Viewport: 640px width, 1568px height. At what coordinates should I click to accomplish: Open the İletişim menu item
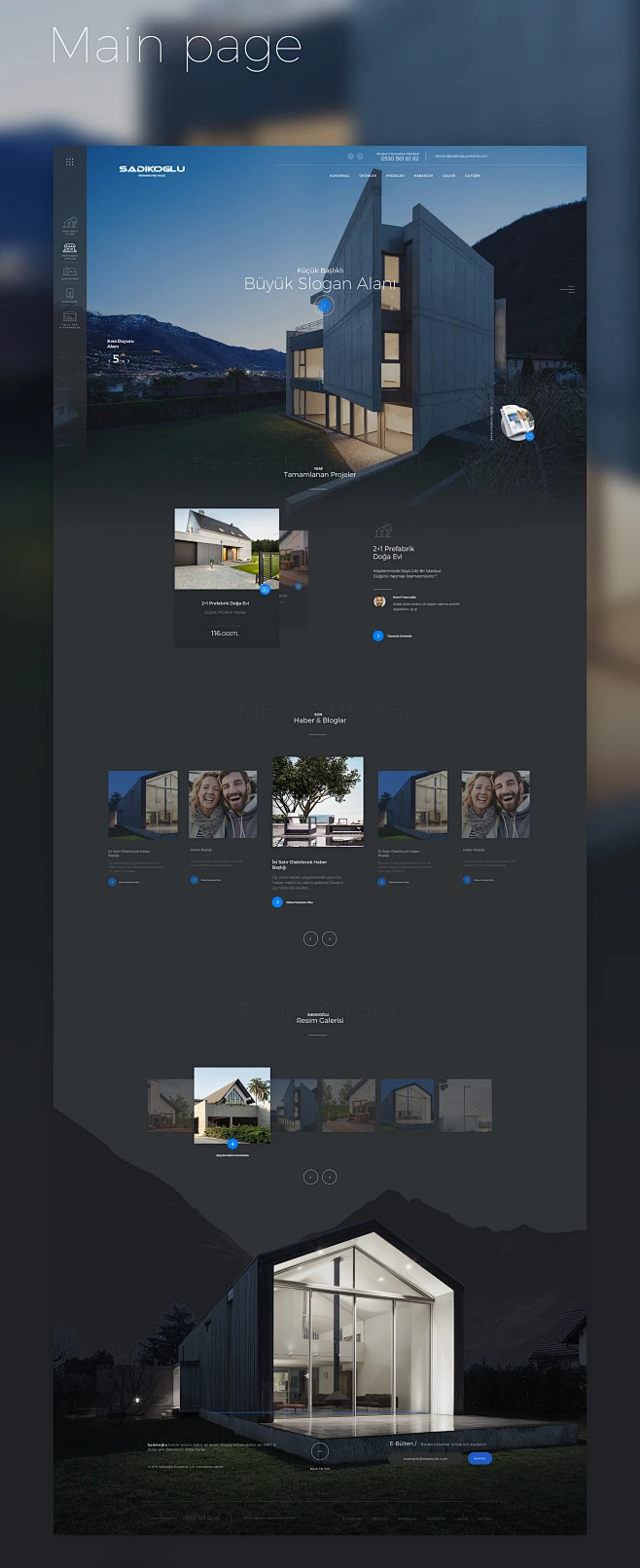click(x=472, y=176)
